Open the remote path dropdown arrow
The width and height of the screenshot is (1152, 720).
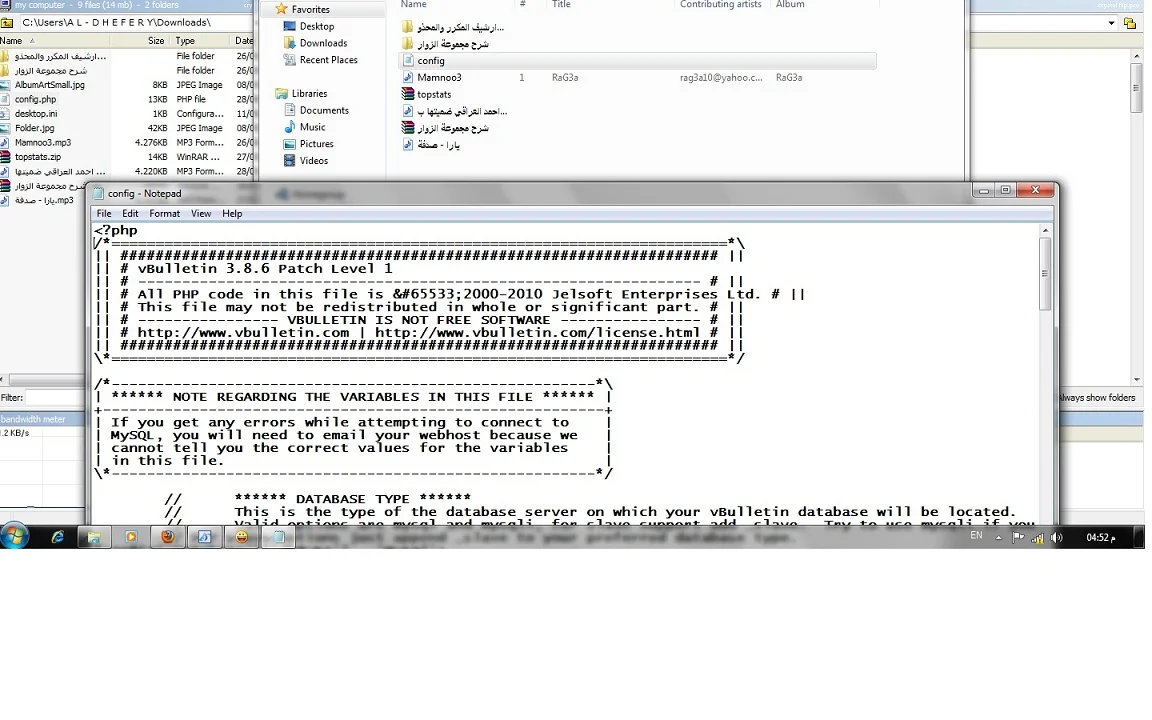click(1112, 23)
